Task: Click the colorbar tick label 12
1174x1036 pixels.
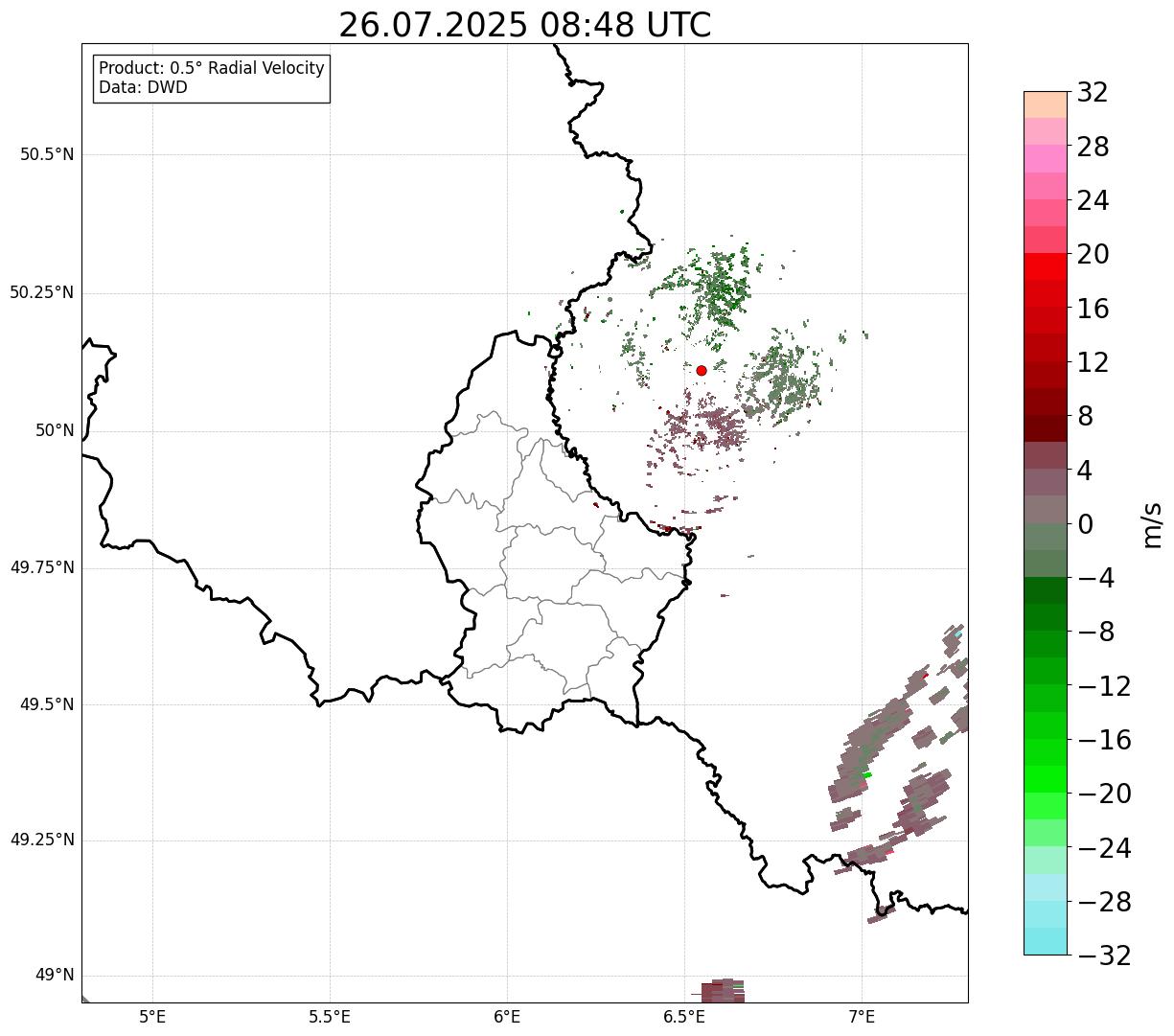Action: (1093, 362)
